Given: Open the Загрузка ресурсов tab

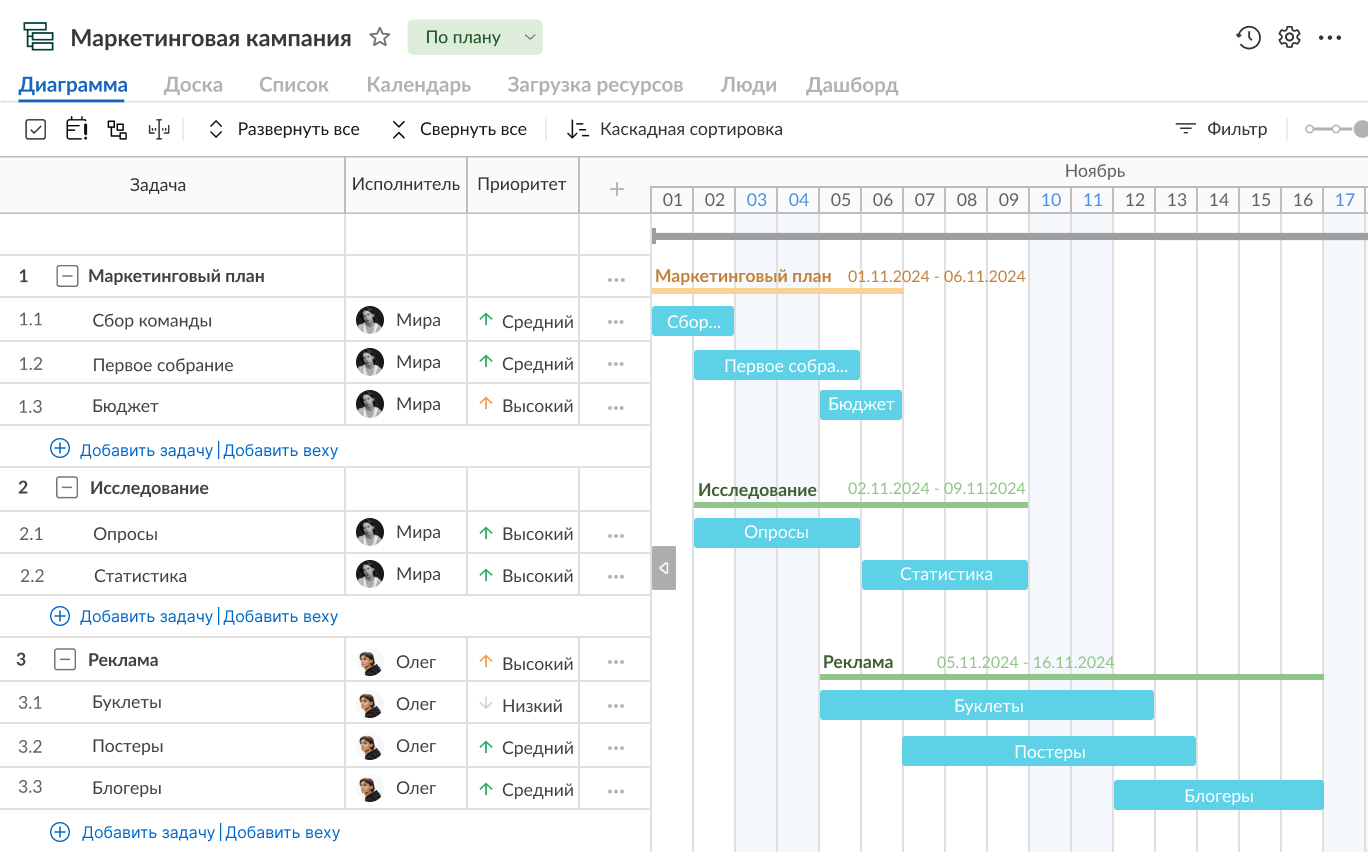Looking at the screenshot, I should 595,85.
